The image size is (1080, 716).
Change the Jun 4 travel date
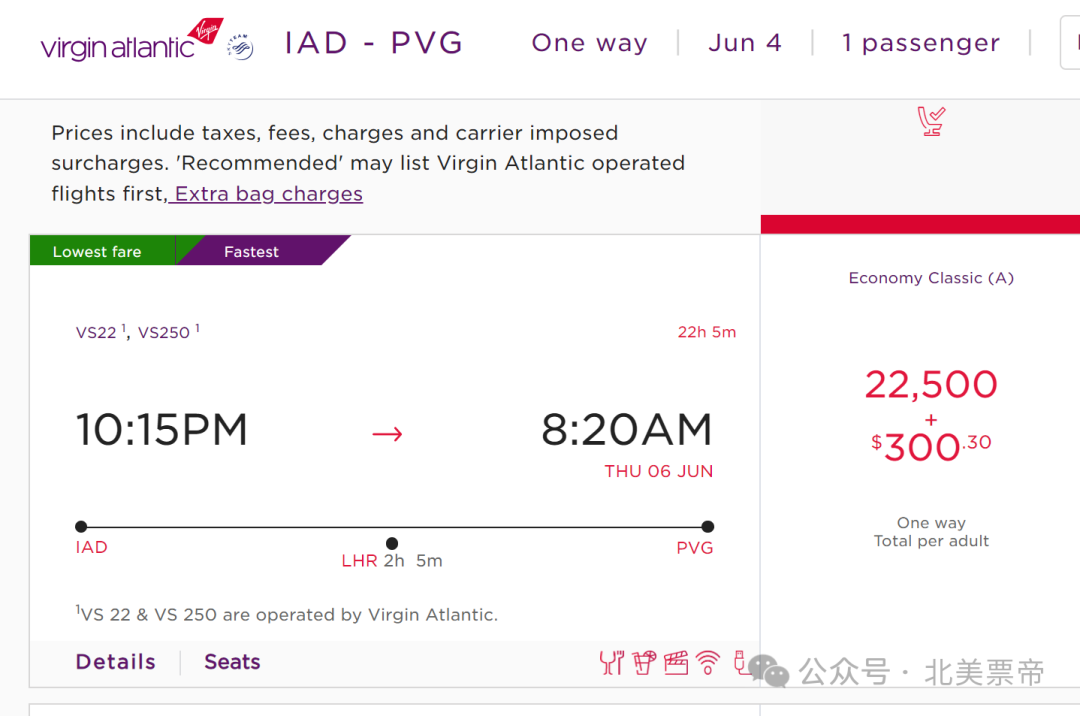click(x=745, y=43)
